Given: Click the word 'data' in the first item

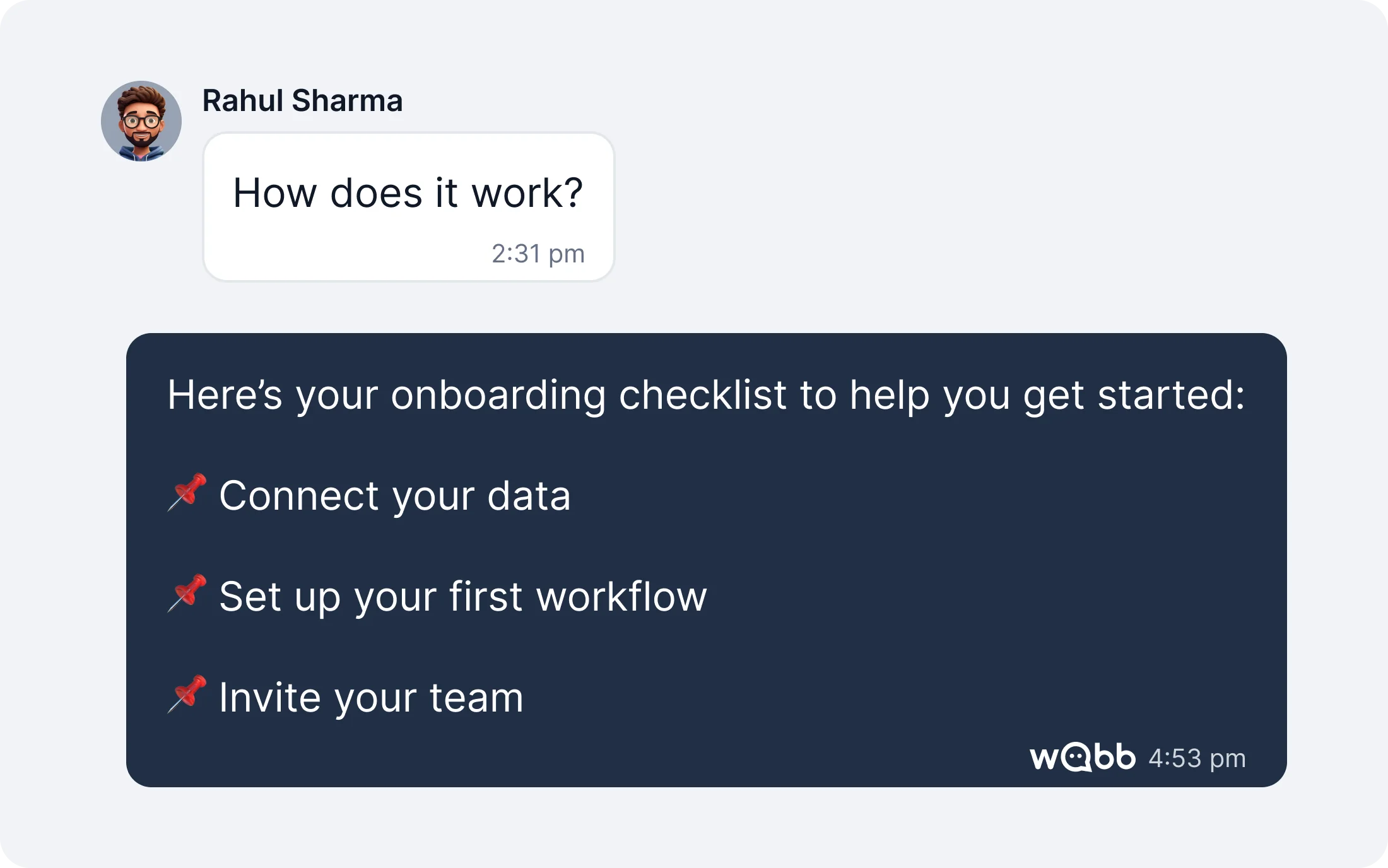Looking at the screenshot, I should 529,496.
